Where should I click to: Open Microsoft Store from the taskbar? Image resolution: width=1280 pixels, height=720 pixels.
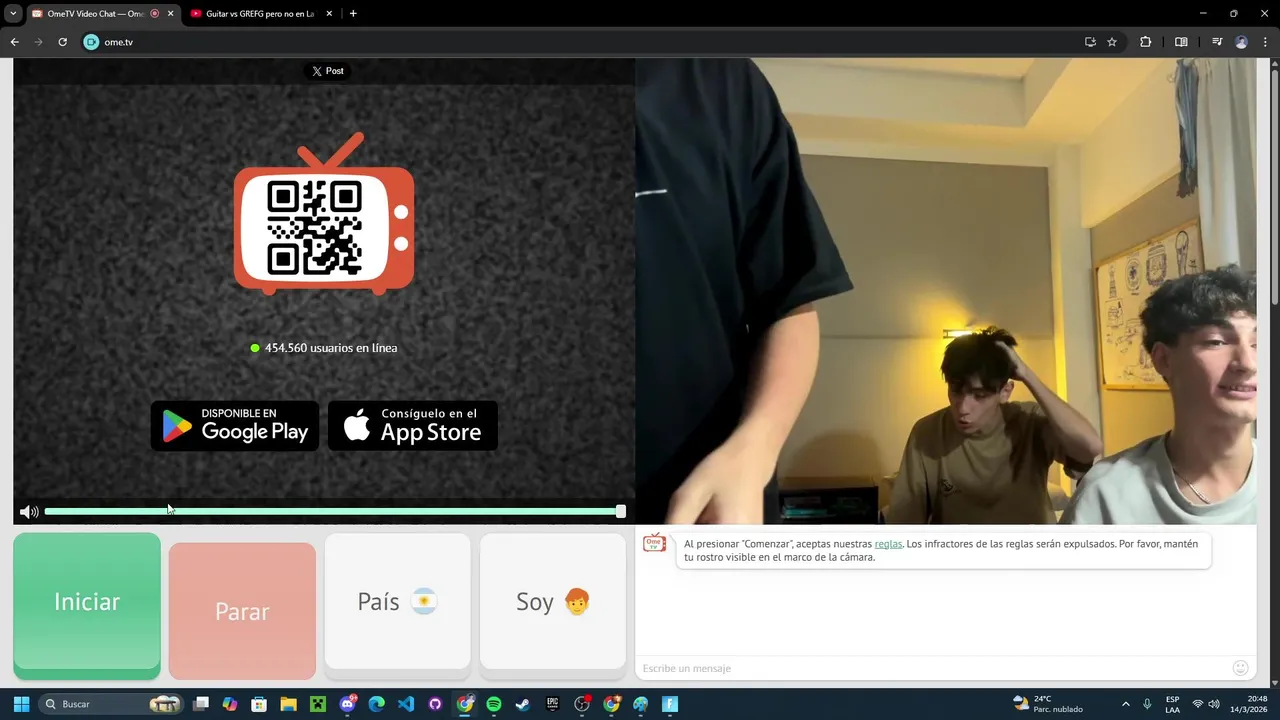pyautogui.click(x=259, y=704)
